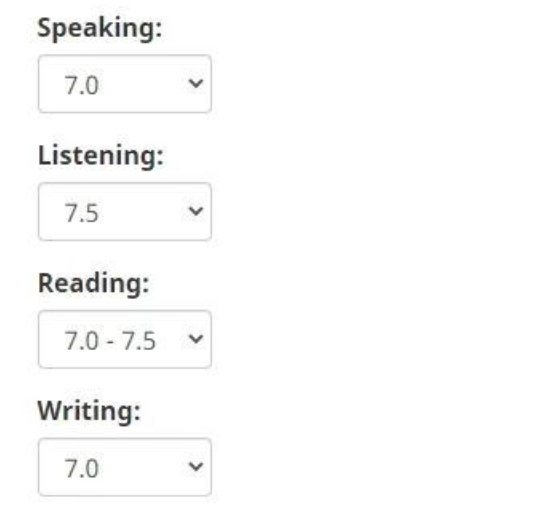Click the chevron arrow in Reading select
Viewport: 555px width, 509px height.
click(x=196, y=339)
